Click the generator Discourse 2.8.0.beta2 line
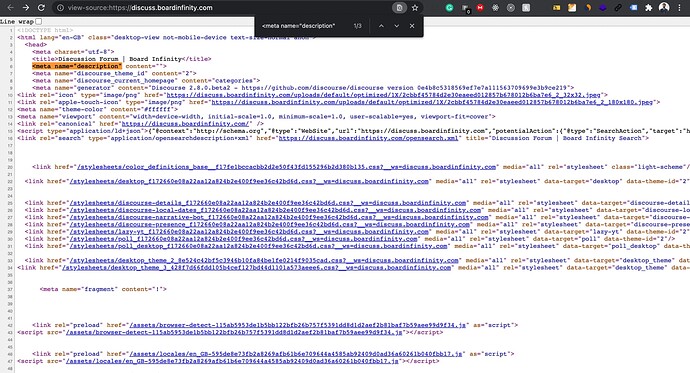690x373 pixels. tap(303, 88)
